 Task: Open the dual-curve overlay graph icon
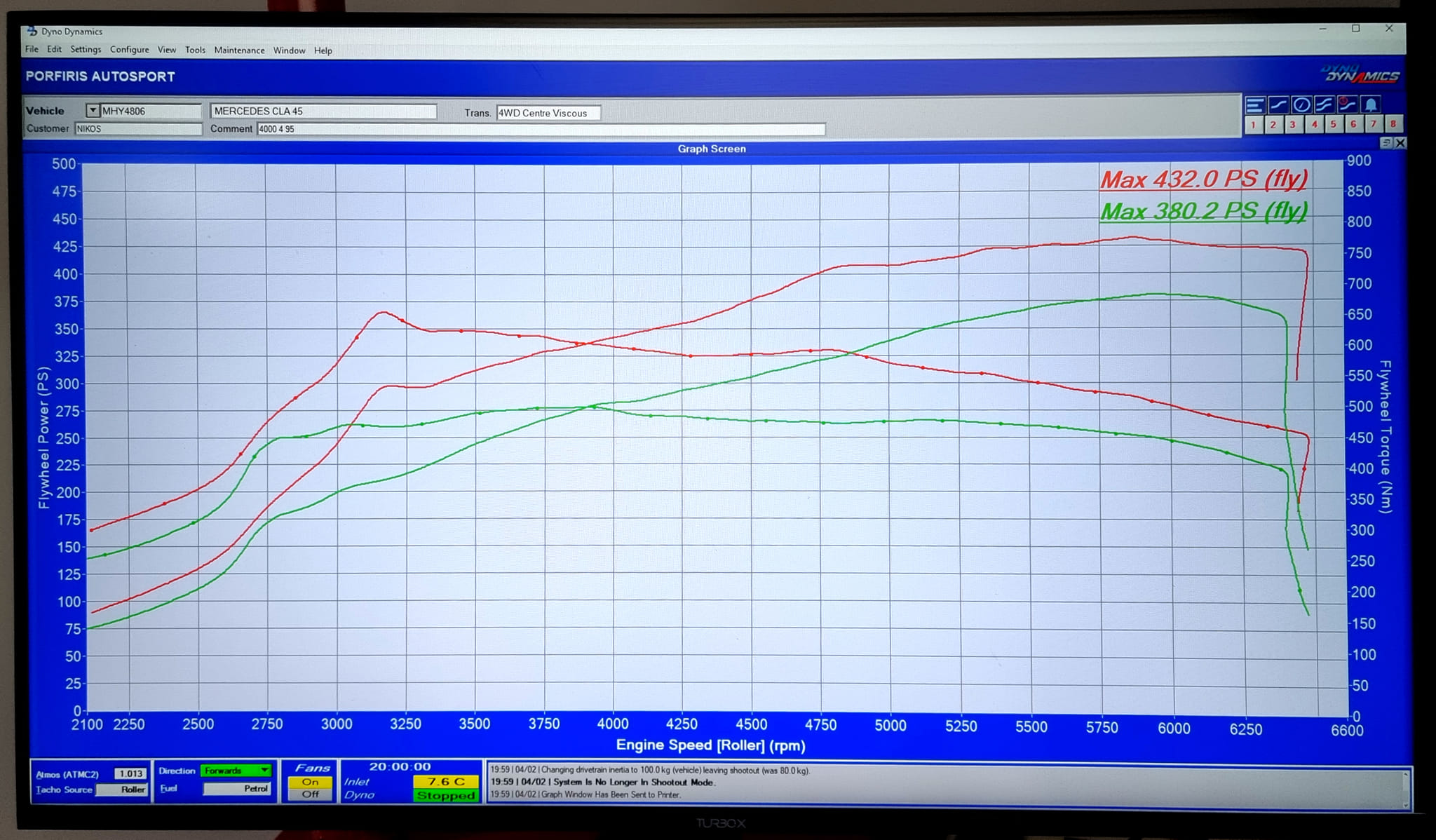coord(1324,105)
